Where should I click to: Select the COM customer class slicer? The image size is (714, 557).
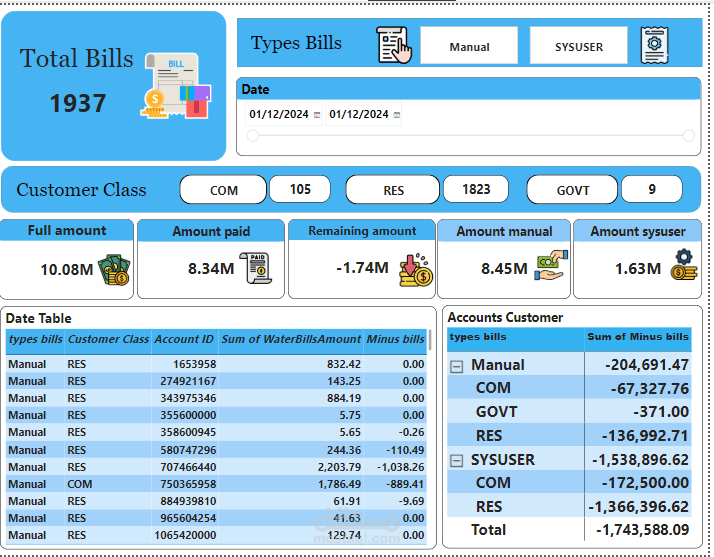click(223, 189)
